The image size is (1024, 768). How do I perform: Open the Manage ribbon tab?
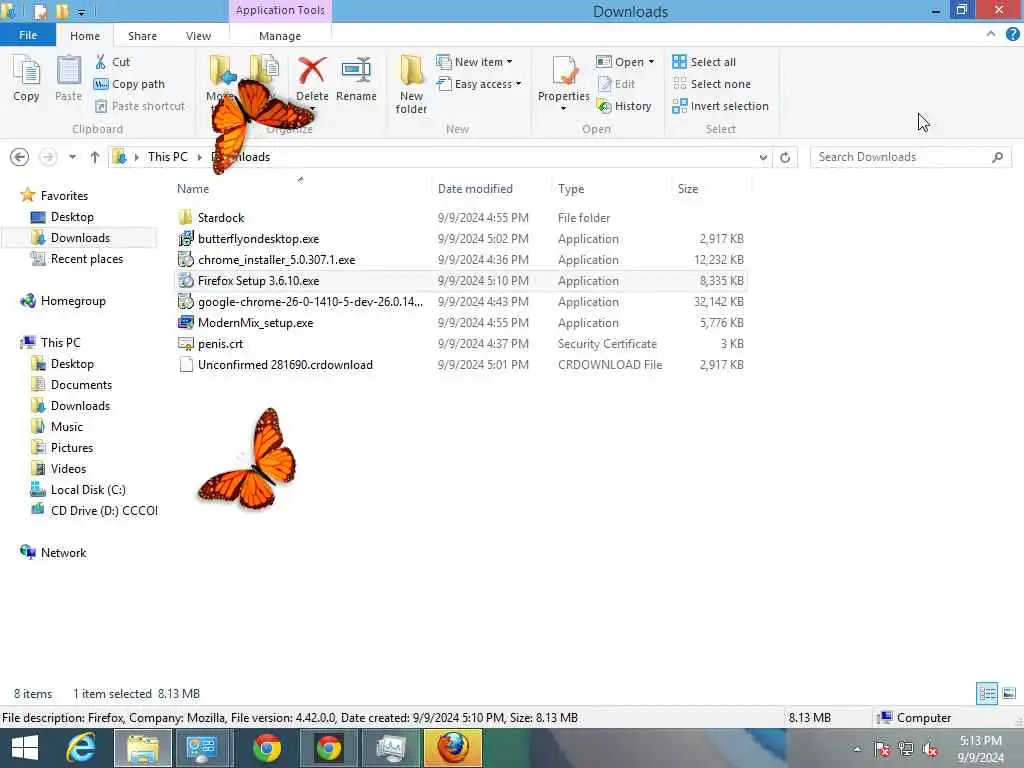tap(280, 36)
